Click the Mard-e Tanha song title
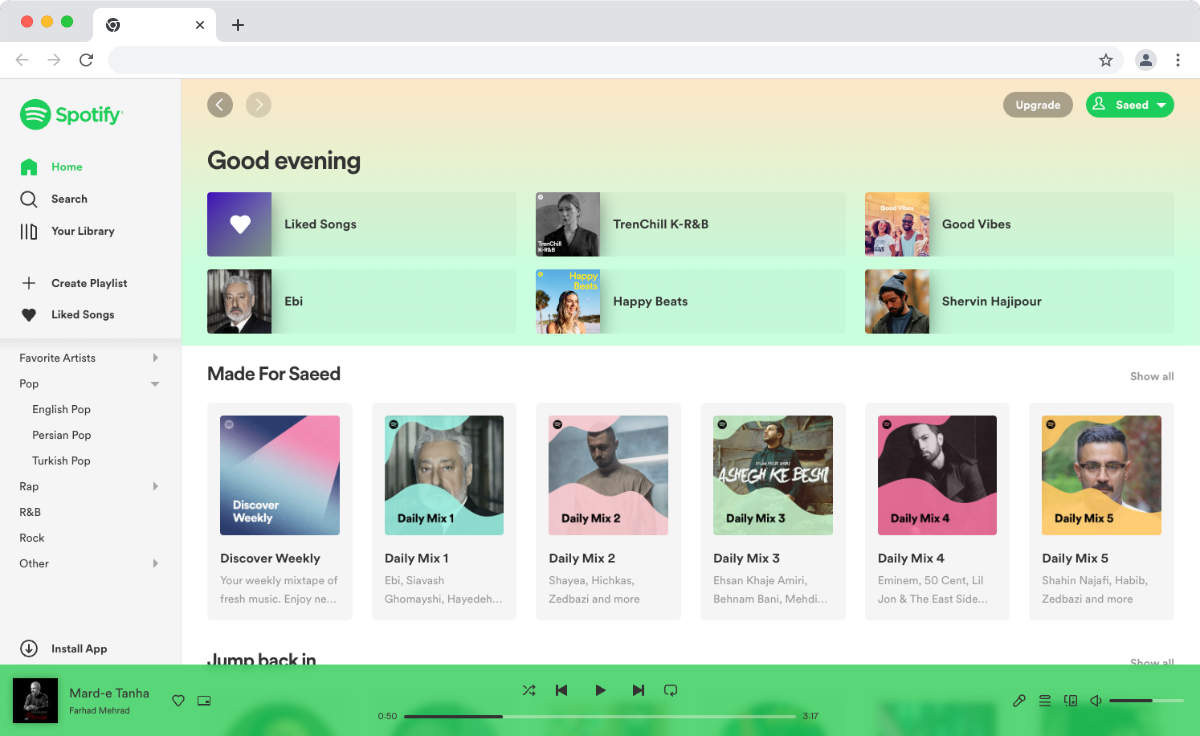Screen dimensions: 1200x736 tap(109, 693)
